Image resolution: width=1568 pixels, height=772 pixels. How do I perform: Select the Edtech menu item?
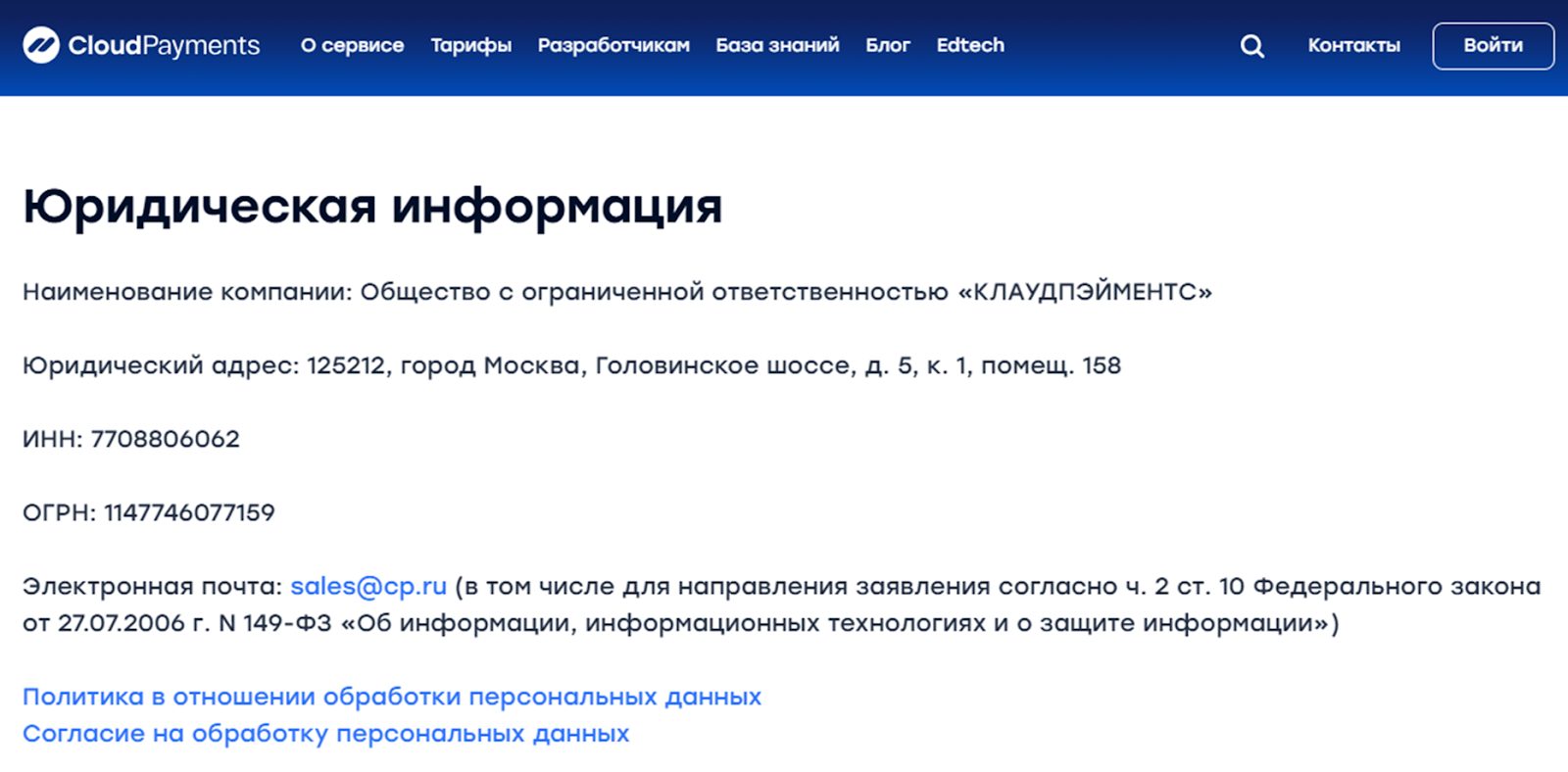click(x=970, y=45)
